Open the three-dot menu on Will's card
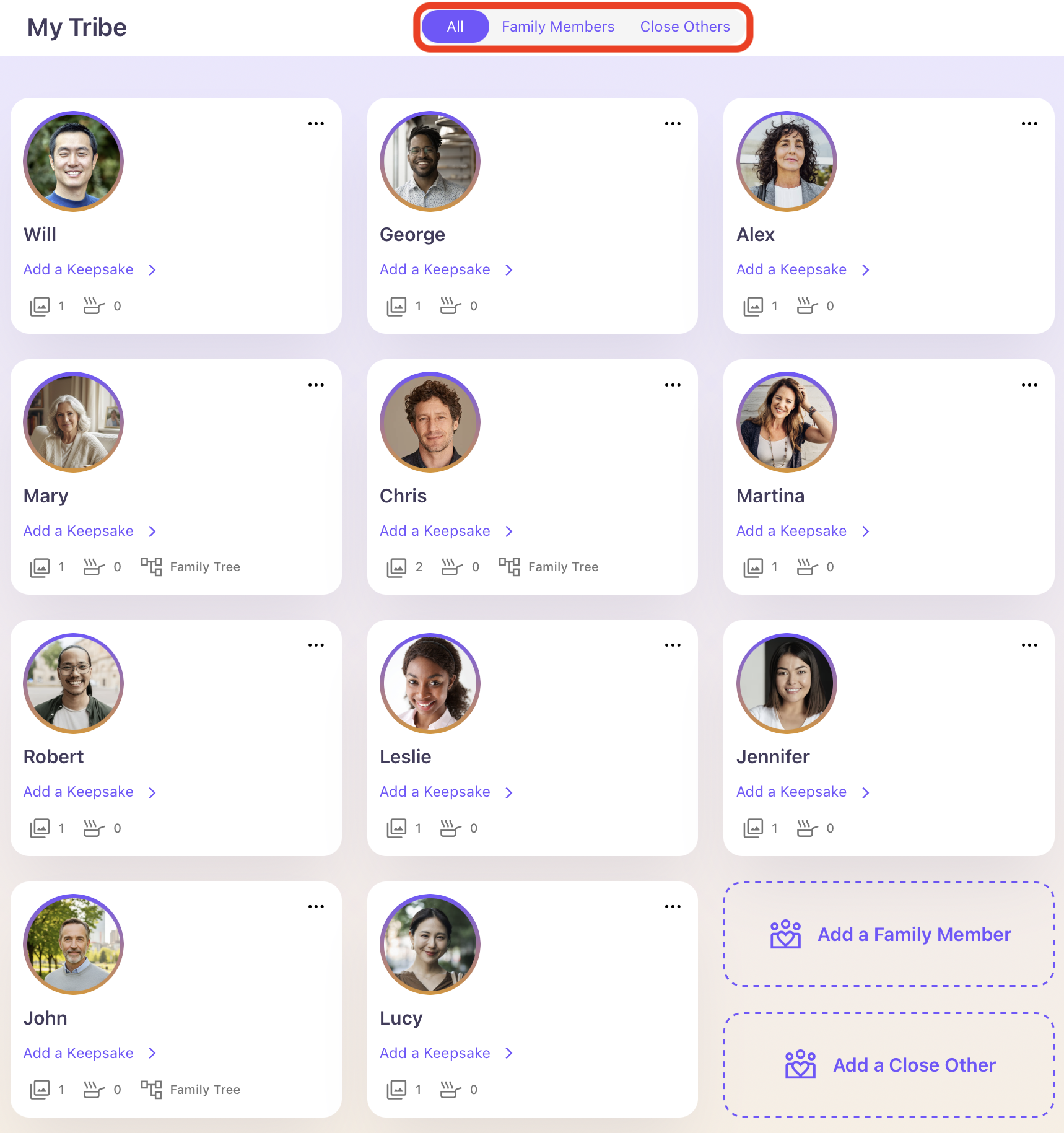The image size is (1064, 1133). tap(316, 124)
